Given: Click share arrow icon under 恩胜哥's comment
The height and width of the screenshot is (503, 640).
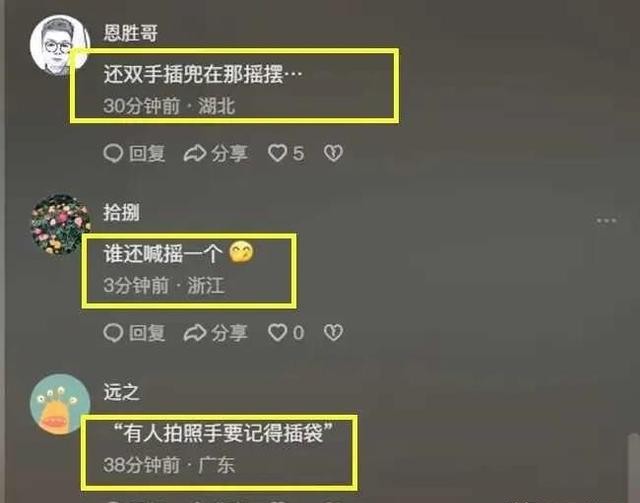Looking at the screenshot, I should [195, 154].
